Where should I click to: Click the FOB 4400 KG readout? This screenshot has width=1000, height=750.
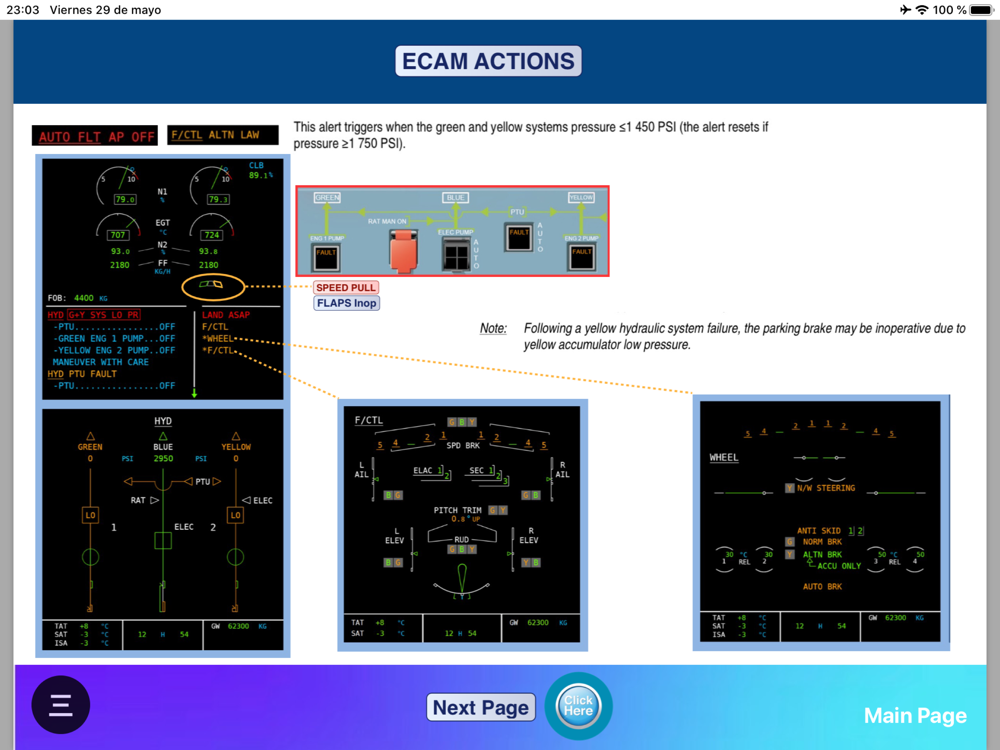coord(77,298)
